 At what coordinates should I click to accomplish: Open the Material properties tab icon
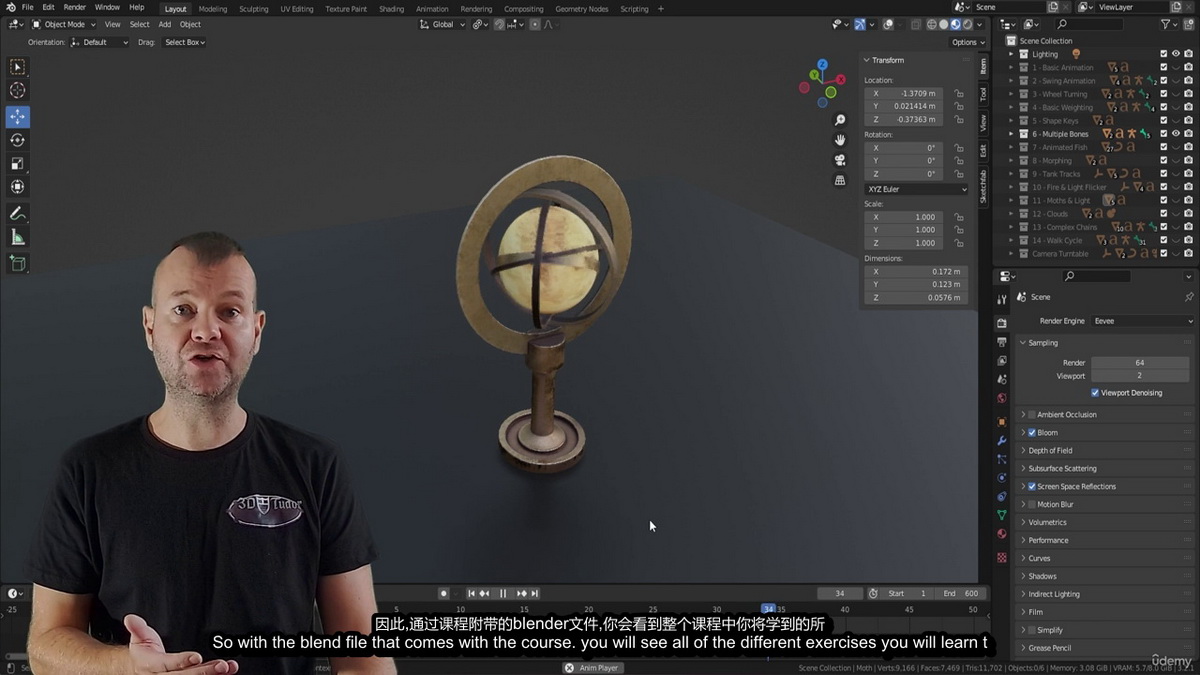pyautogui.click(x=1002, y=533)
